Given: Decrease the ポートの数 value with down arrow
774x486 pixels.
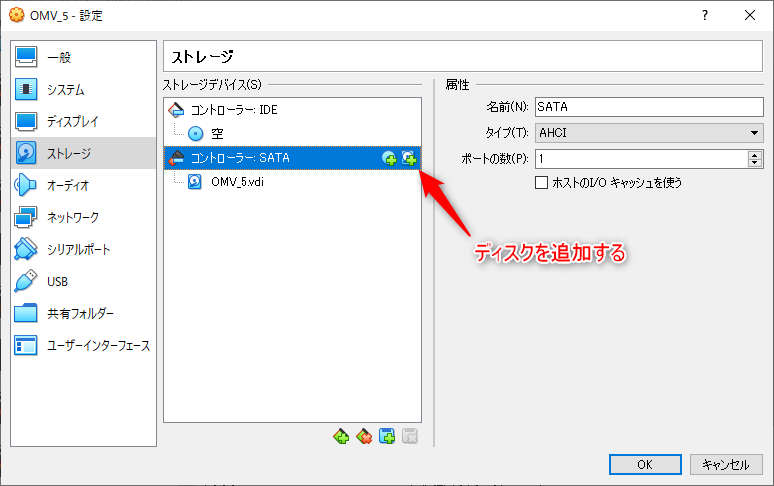Looking at the screenshot, I should pos(754,162).
